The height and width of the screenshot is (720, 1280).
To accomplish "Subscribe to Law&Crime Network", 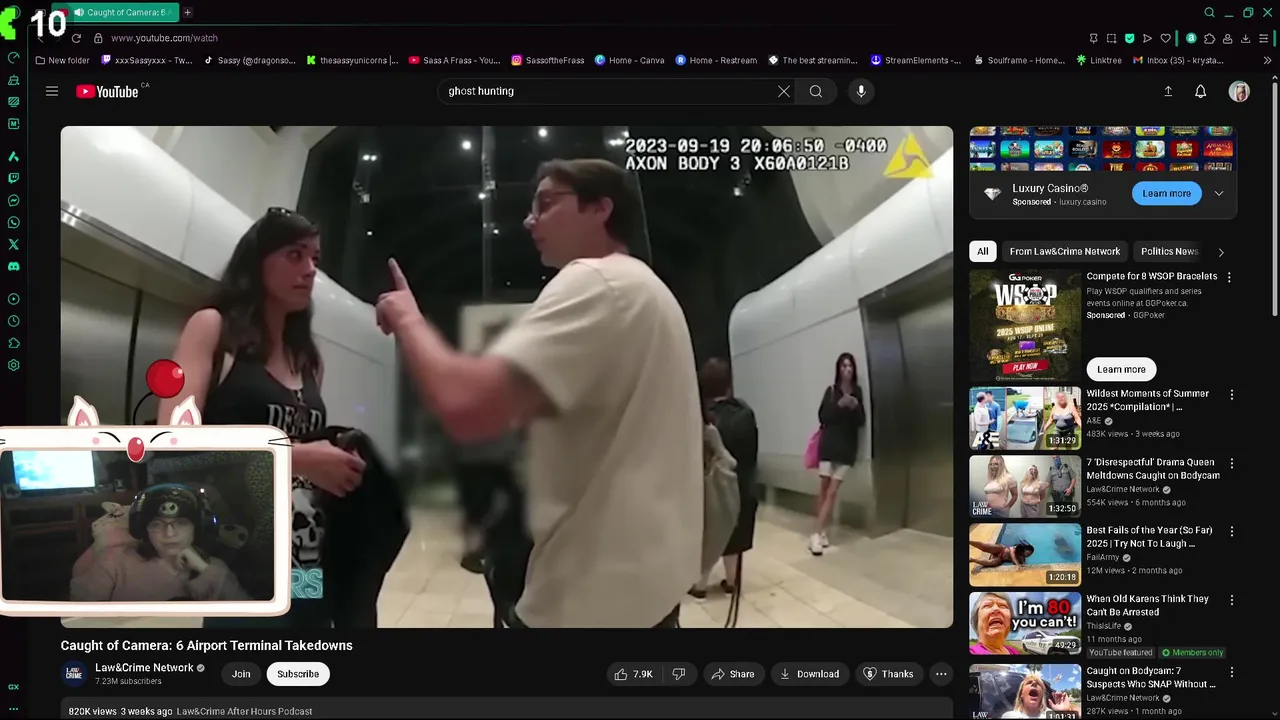I will [x=298, y=674].
